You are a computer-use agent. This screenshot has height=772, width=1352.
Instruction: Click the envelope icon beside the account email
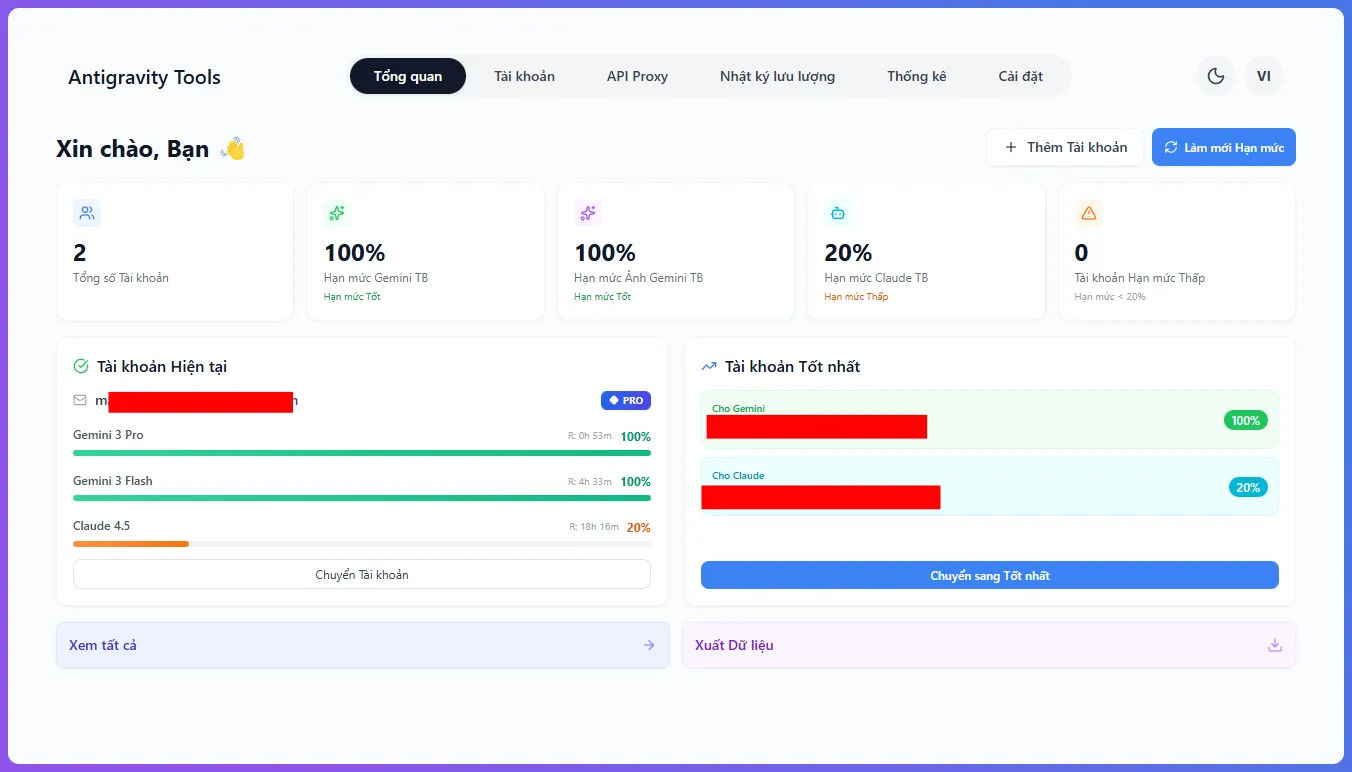click(79, 400)
